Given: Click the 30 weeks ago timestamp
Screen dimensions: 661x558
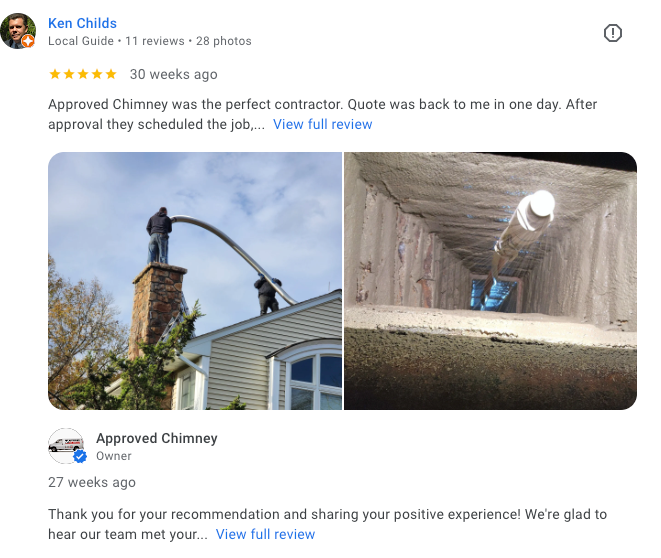Looking at the screenshot, I should [x=174, y=74].
